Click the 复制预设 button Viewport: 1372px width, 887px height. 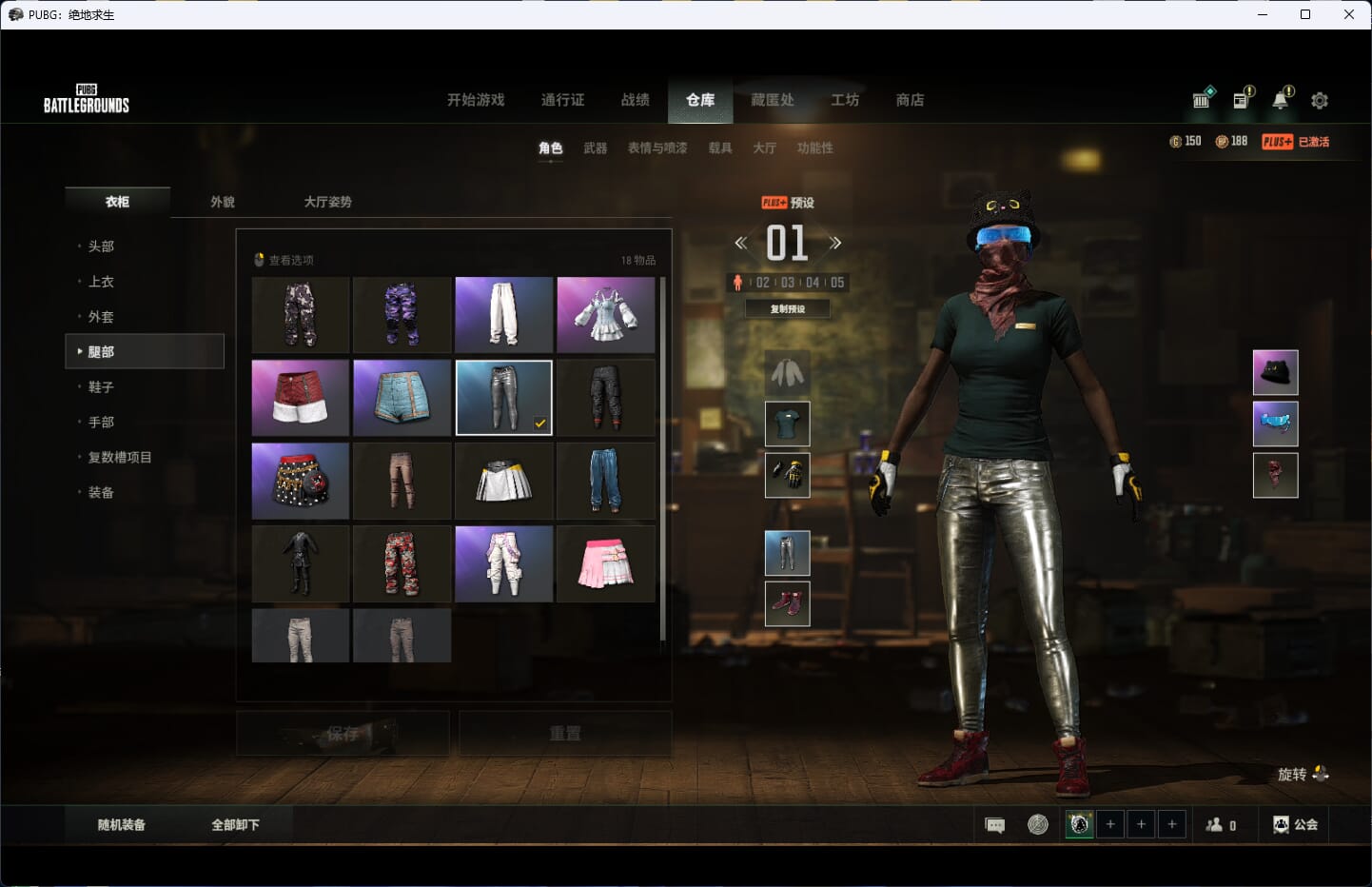click(x=788, y=308)
